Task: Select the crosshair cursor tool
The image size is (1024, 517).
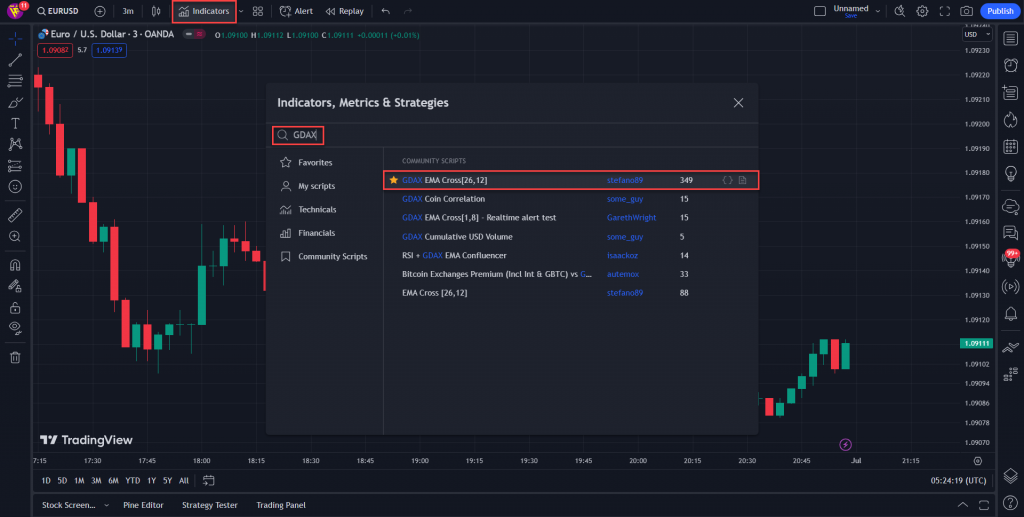Action: coord(15,40)
